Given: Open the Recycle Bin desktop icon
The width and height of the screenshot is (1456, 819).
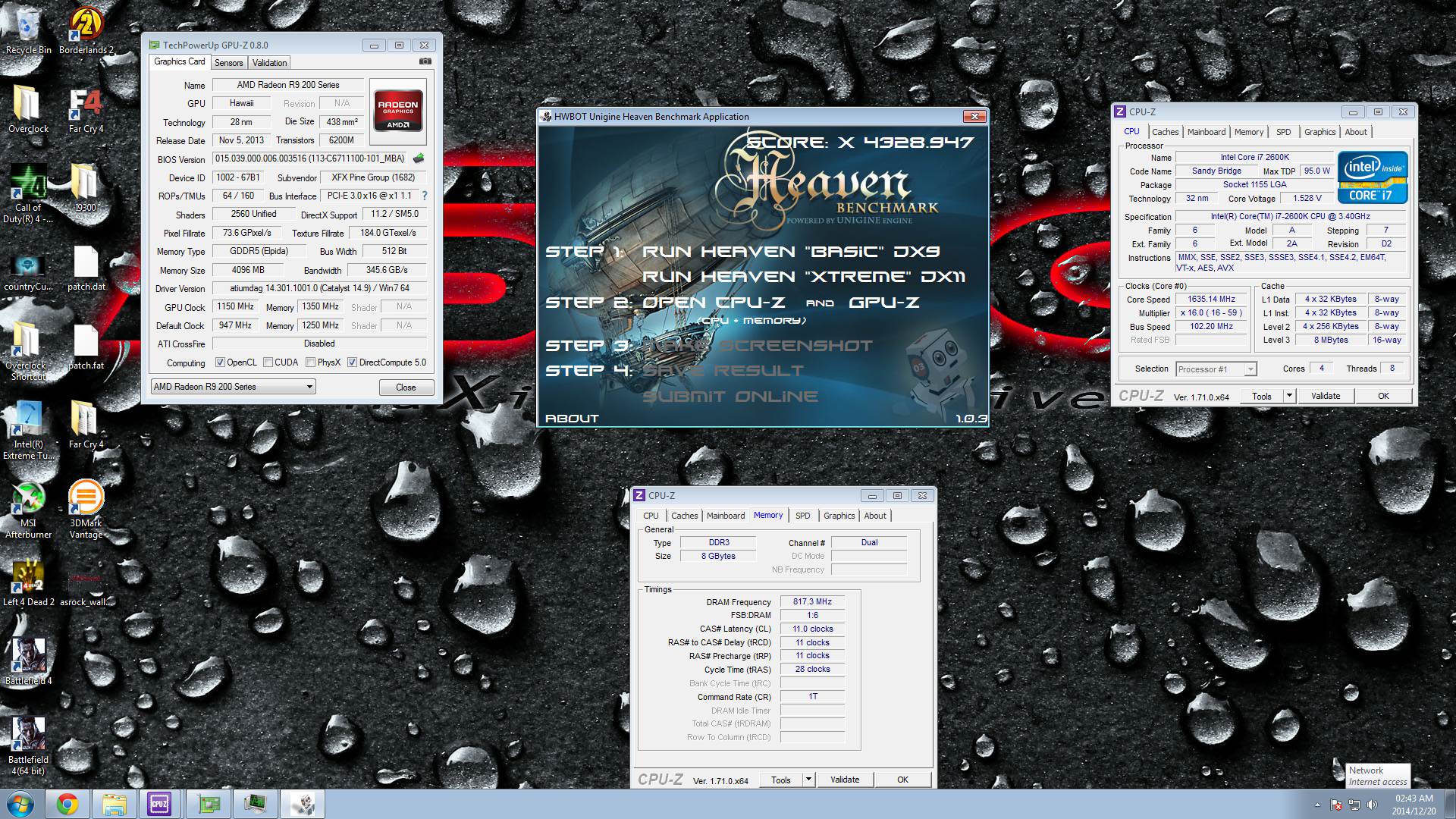Looking at the screenshot, I should (x=28, y=30).
